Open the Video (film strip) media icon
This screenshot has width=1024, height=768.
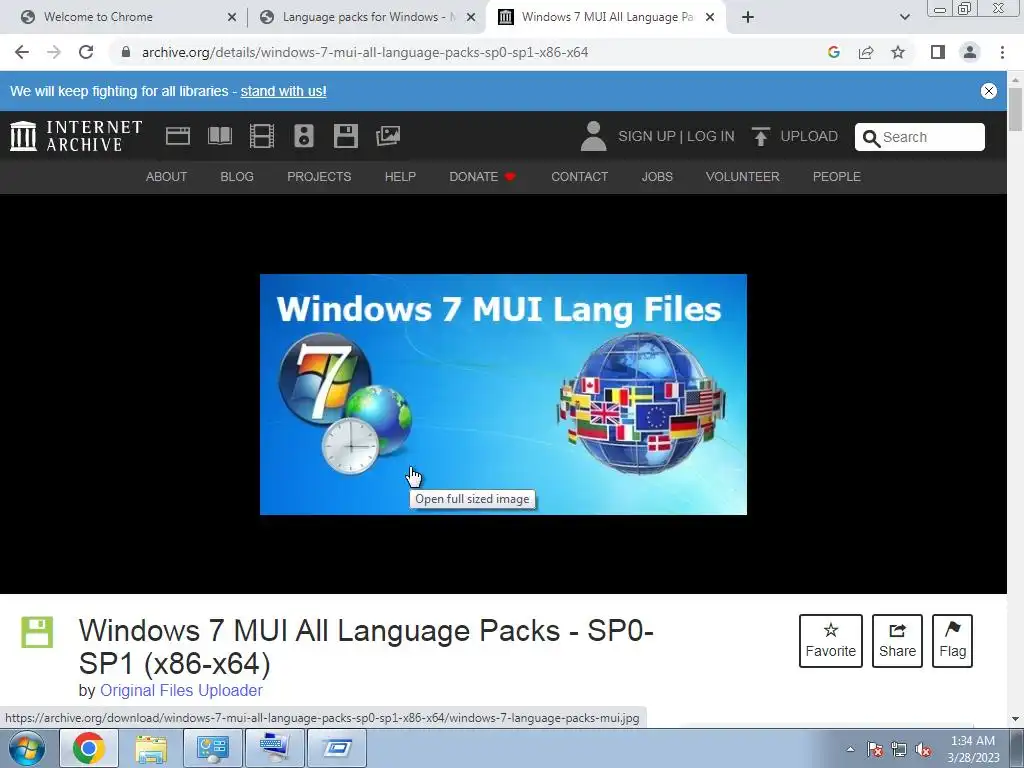coord(262,136)
